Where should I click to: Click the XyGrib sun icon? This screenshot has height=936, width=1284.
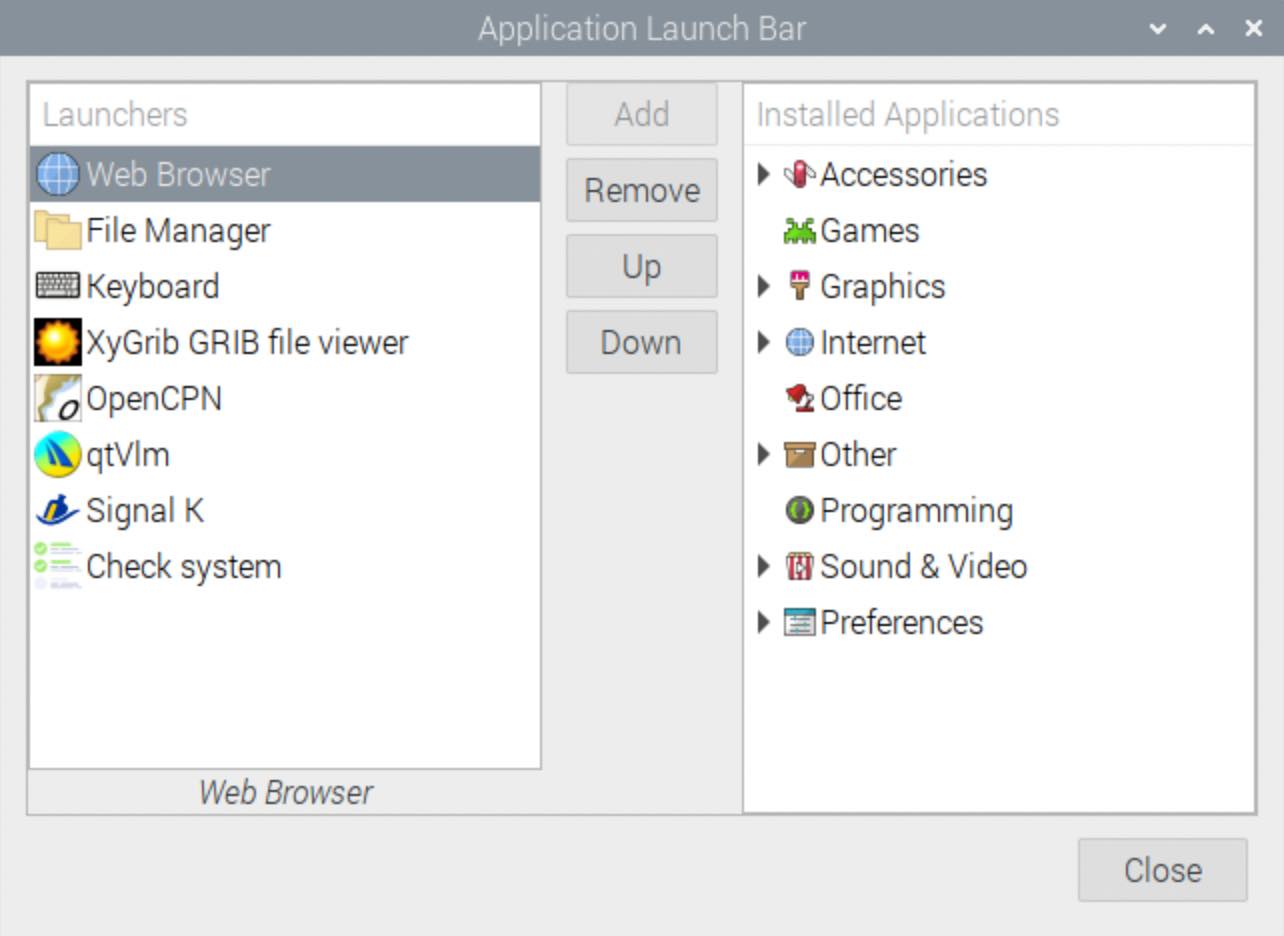(x=58, y=342)
